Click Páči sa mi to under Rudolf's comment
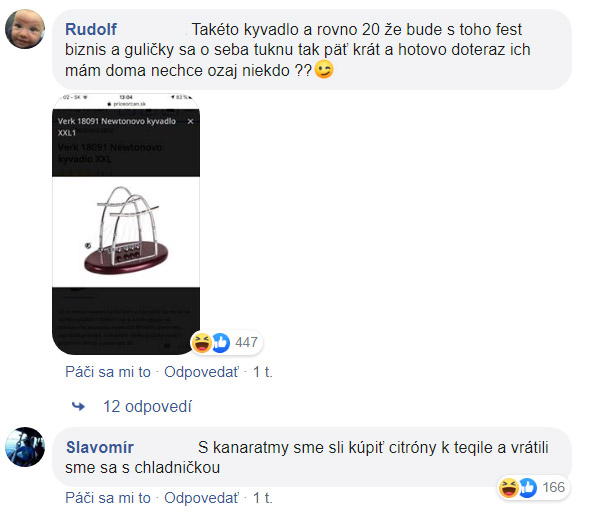Viewport: 597px width, 519px height. [x=108, y=372]
